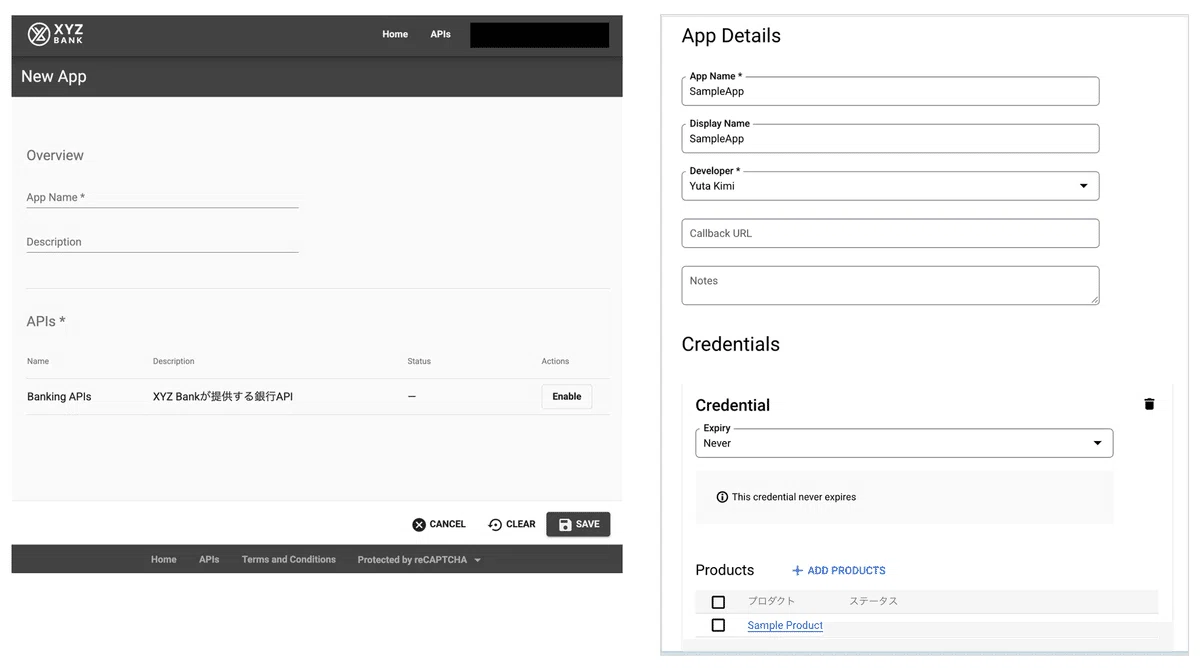Save the new app
Viewport: 1200px width, 668px height.
tap(578, 525)
